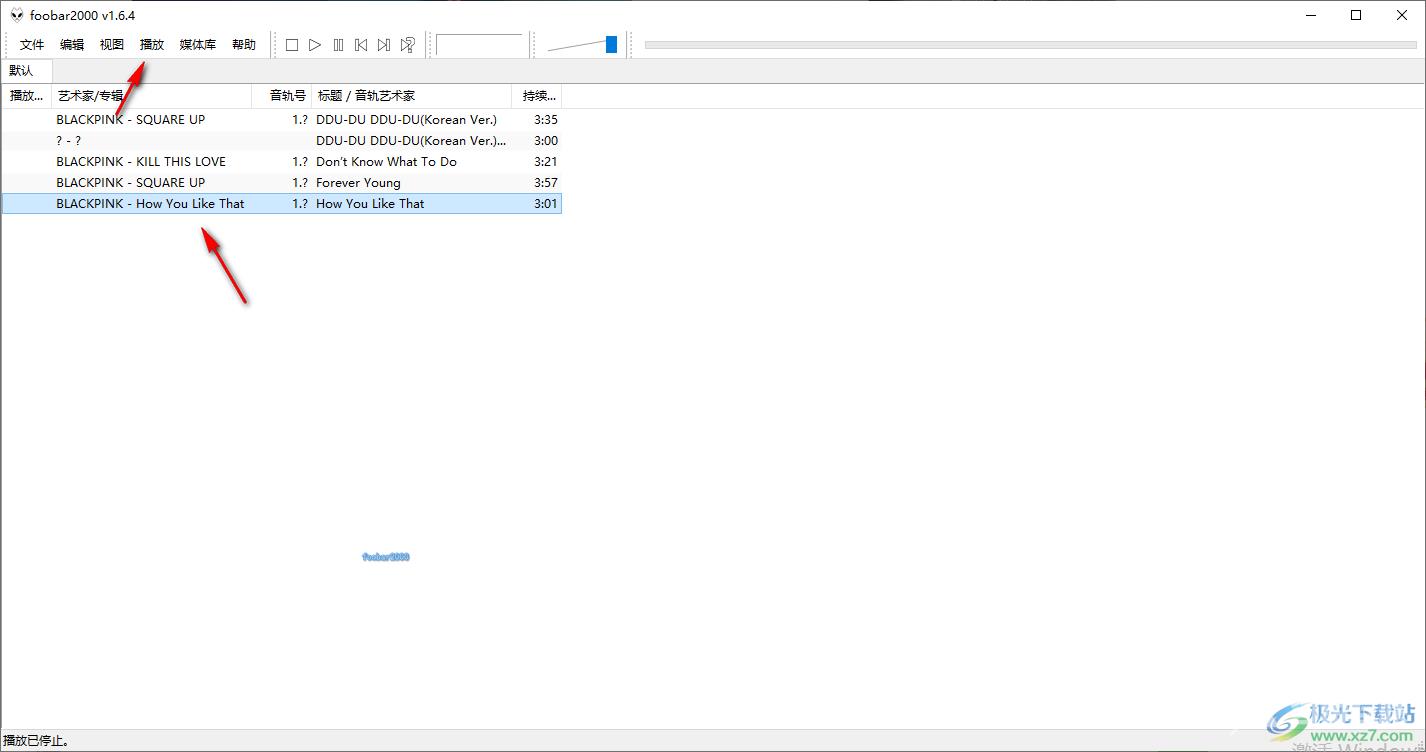Click the DDU-DU DDU-DU title in the 3:35 row
1426x752 pixels.
tap(406, 120)
